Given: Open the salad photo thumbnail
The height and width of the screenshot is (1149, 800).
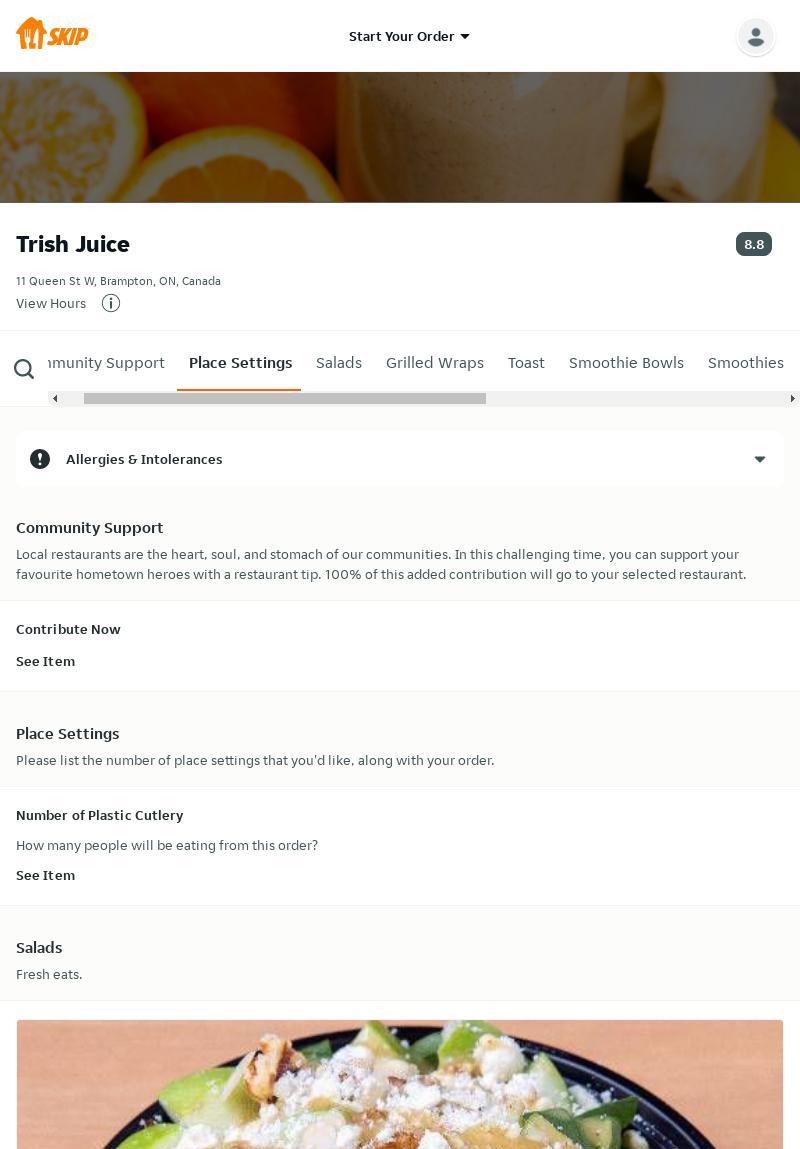Looking at the screenshot, I should point(400,1084).
